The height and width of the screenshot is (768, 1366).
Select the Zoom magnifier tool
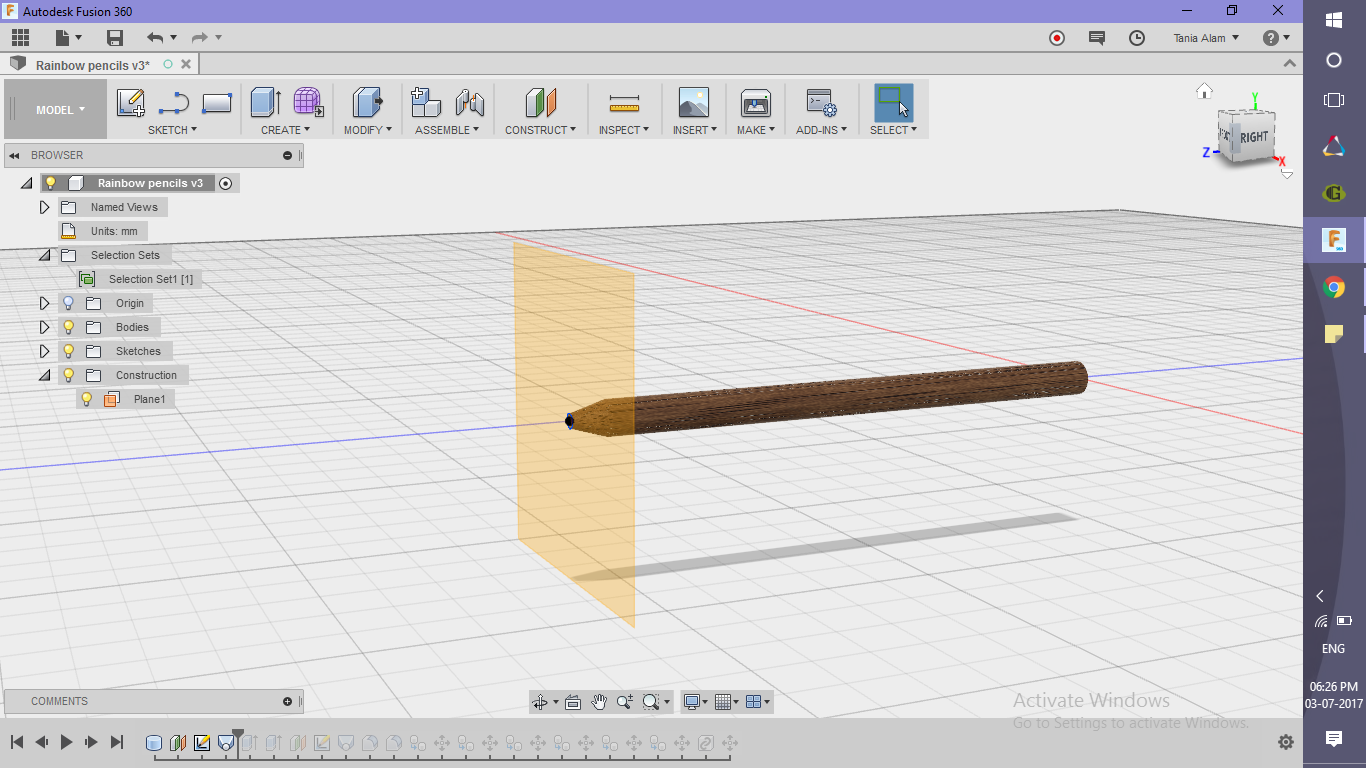(x=625, y=702)
